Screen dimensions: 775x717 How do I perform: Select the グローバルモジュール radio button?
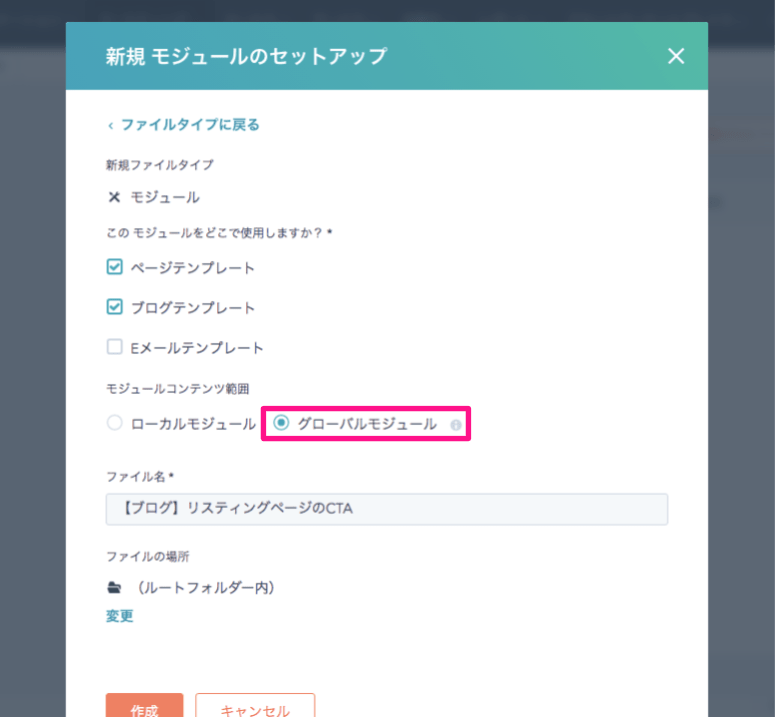[281, 423]
